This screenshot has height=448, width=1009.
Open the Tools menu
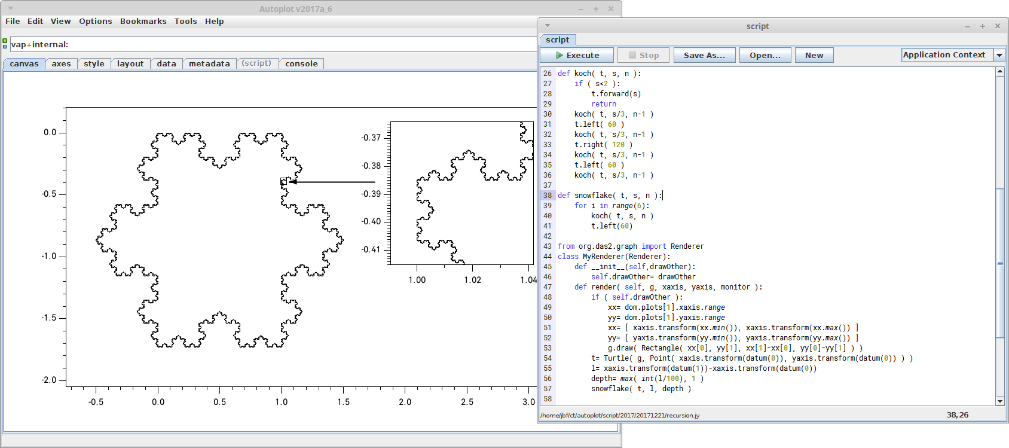pos(185,21)
